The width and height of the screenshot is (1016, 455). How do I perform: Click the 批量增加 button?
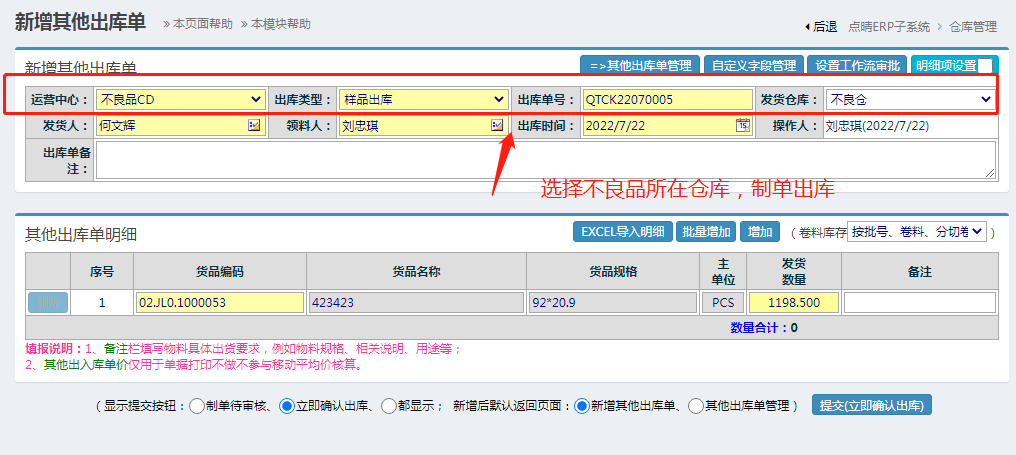pos(705,232)
